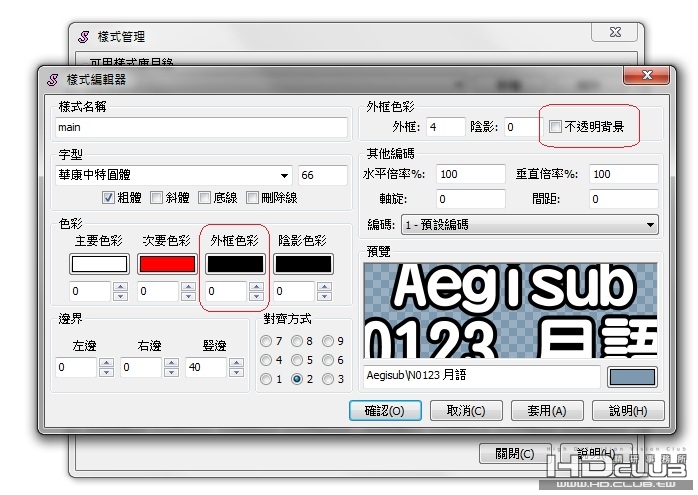
Task: Enable the 刪除線 strikeout checkbox
Action: click(252, 198)
